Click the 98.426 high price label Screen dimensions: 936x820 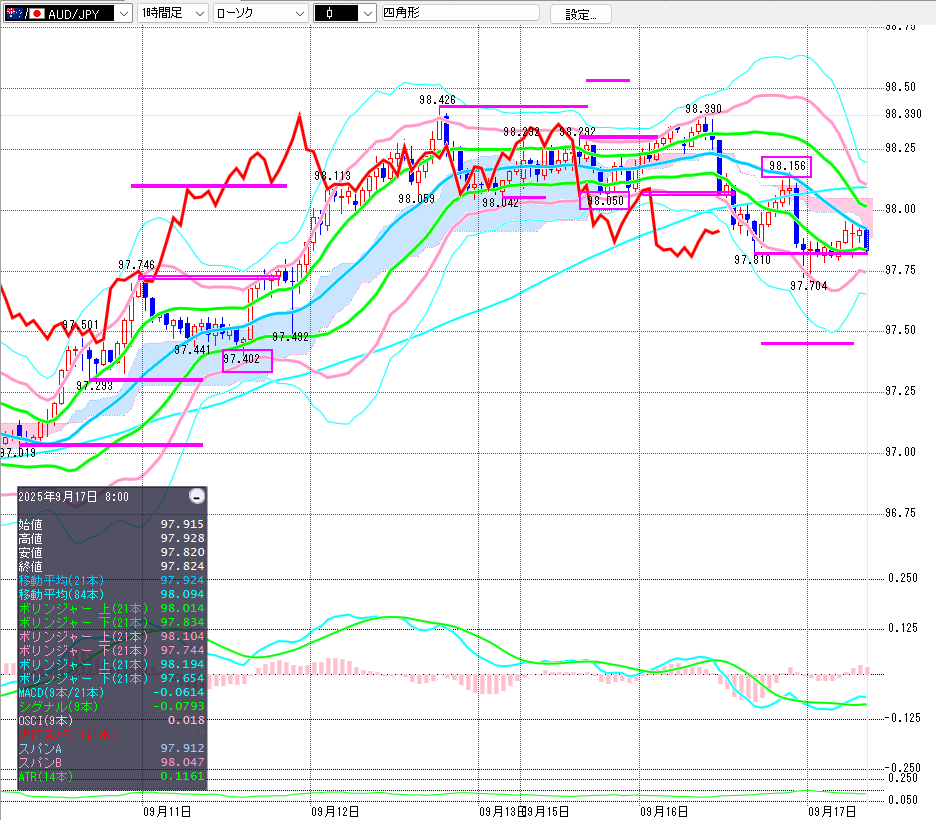[x=437, y=100]
